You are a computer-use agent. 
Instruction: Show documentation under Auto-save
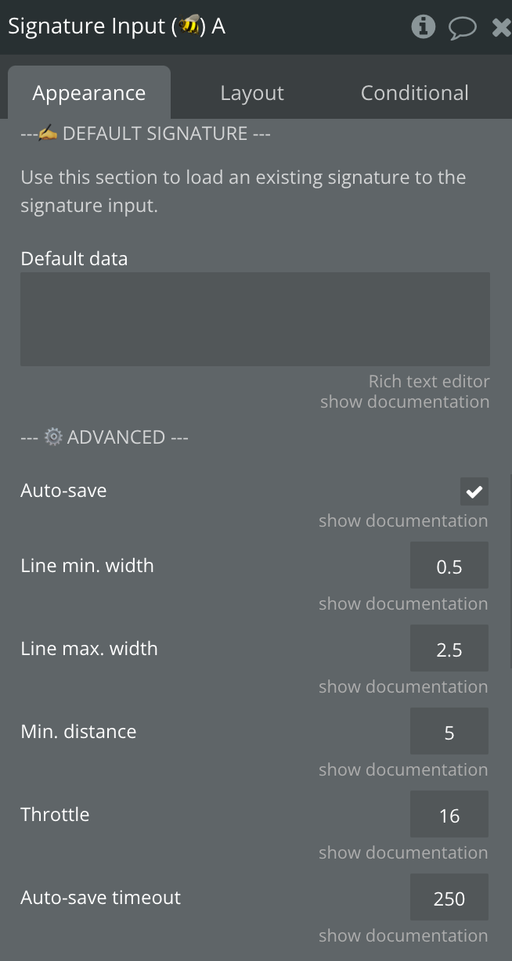(x=403, y=521)
